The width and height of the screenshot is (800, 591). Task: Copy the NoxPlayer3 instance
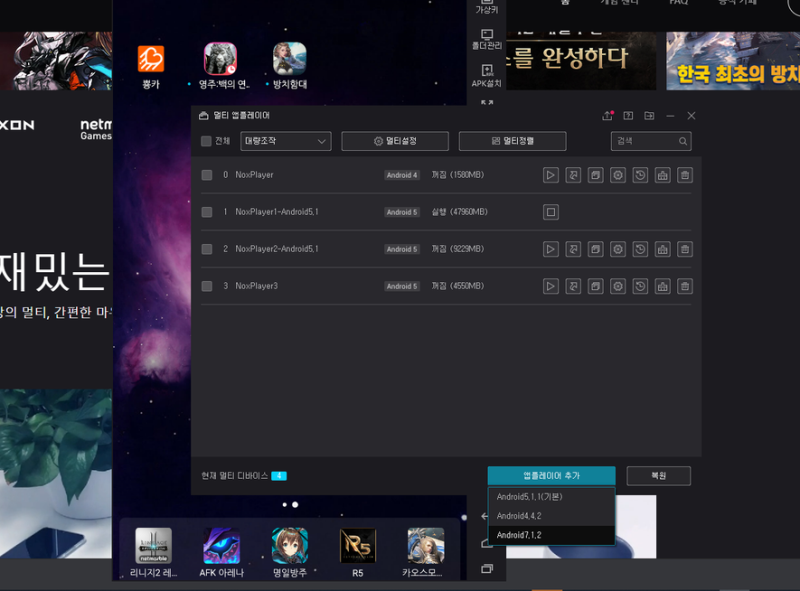[x=595, y=286]
